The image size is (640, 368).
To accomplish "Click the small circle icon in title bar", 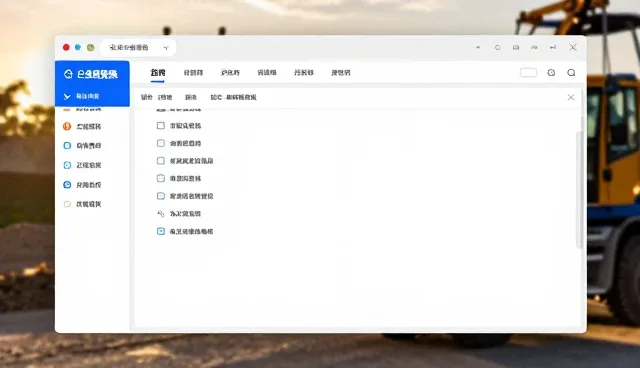I will [x=498, y=48].
